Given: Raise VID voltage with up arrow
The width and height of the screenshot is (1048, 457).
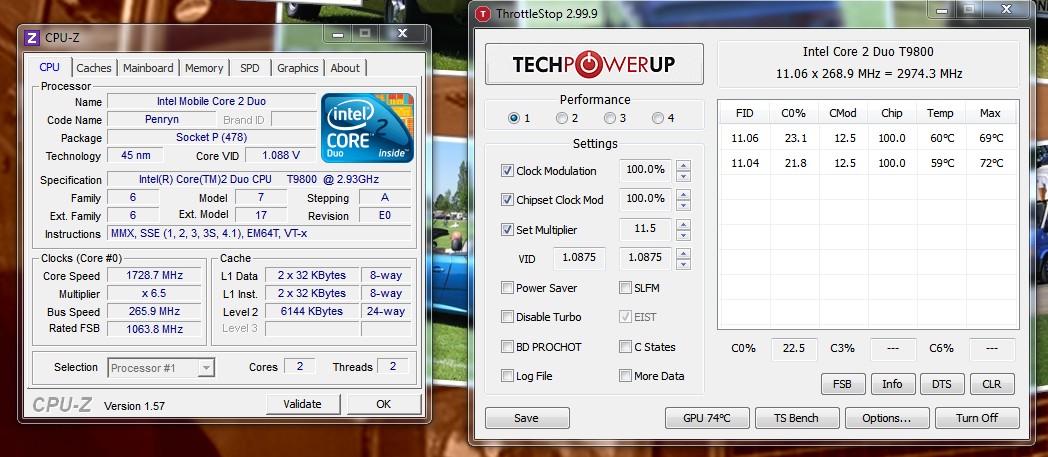Looking at the screenshot, I should pyautogui.click(x=683, y=254).
